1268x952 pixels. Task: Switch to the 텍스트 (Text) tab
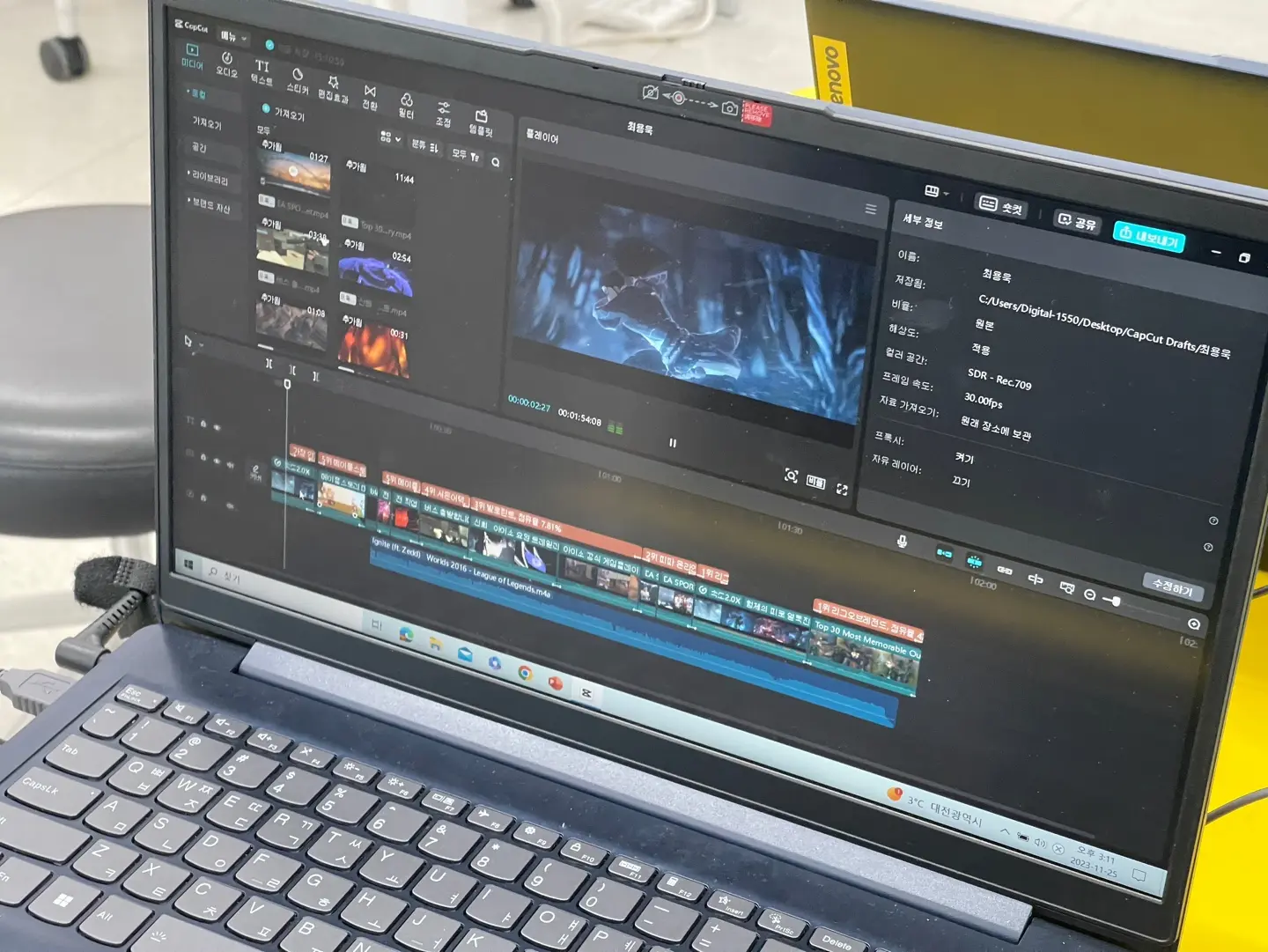pyautogui.click(x=262, y=70)
